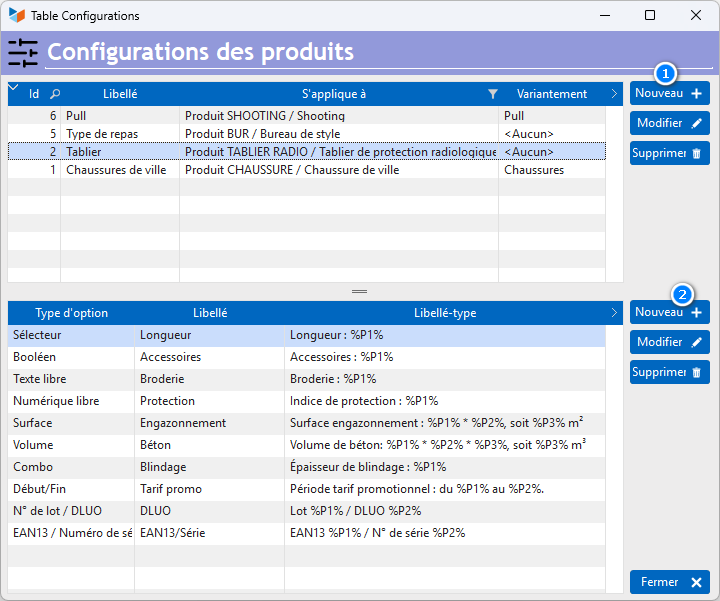Click the splitter handle between the tables
The width and height of the screenshot is (720, 601).
[359, 291]
